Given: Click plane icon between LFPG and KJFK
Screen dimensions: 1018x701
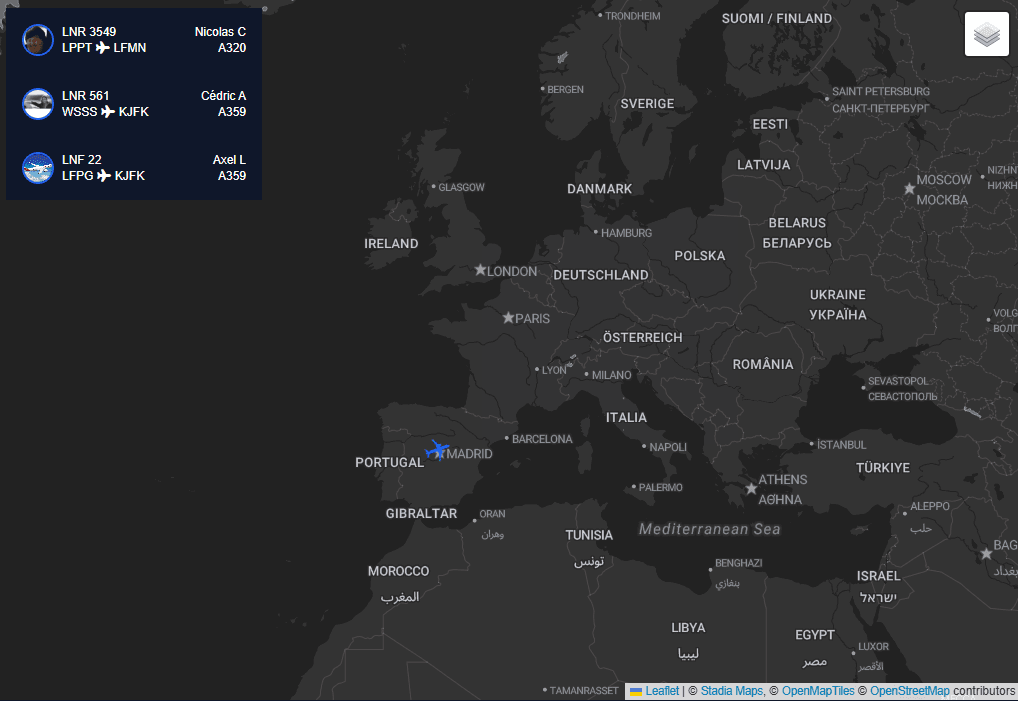Looking at the screenshot, I should click(104, 176).
